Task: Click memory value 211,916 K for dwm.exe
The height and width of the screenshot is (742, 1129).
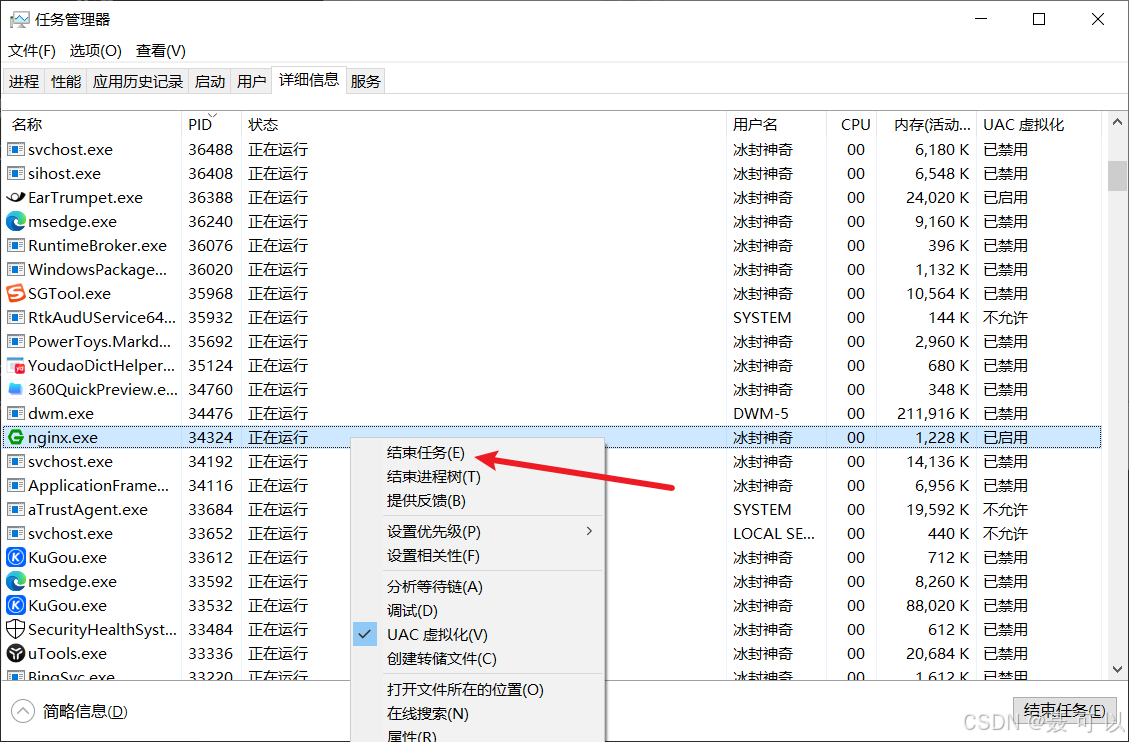Action: coord(932,414)
